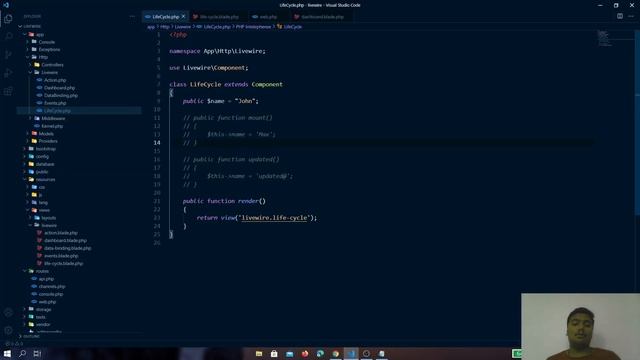Open Windows taskbar search
The height and width of the screenshot is (360, 640).
tap(22, 353)
